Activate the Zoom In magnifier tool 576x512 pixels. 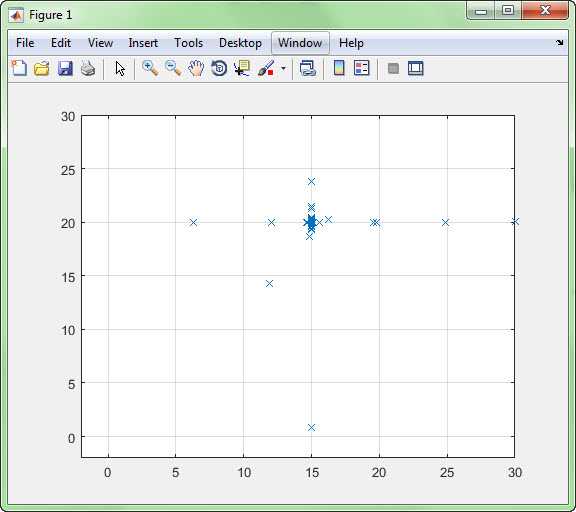click(x=150, y=68)
